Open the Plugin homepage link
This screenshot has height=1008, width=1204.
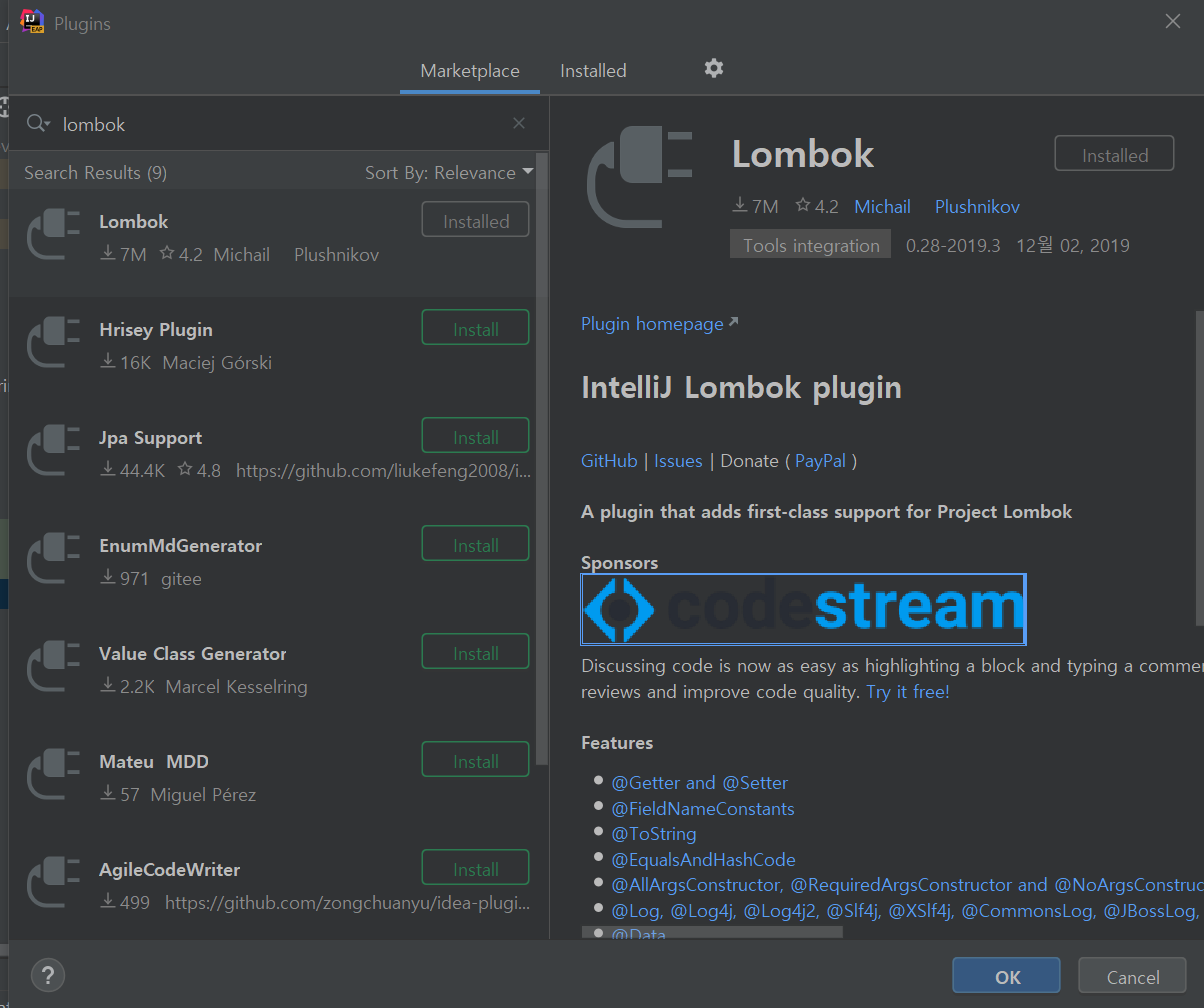coord(659,324)
